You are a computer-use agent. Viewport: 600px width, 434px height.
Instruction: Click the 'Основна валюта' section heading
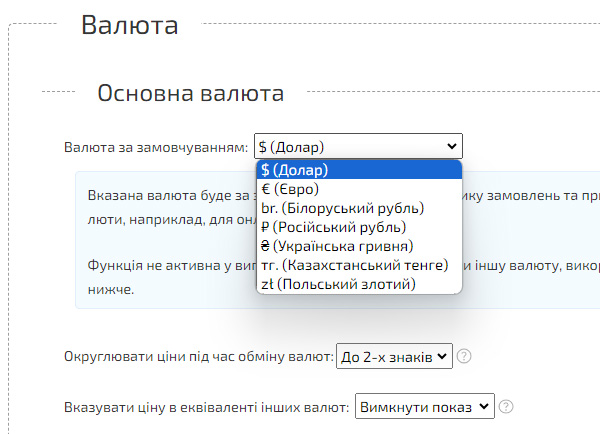tap(190, 94)
